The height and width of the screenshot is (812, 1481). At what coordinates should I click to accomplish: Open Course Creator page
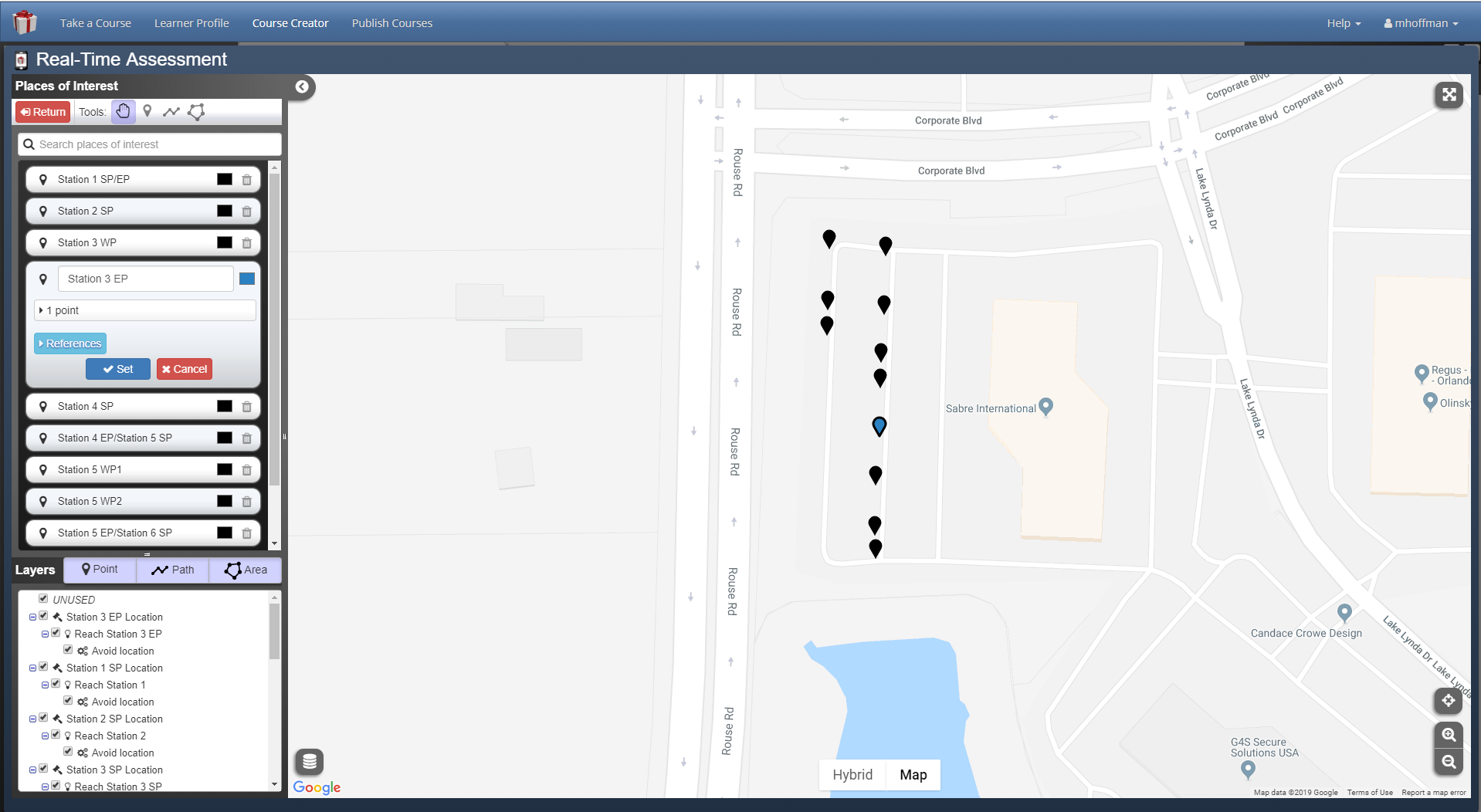[x=290, y=23]
